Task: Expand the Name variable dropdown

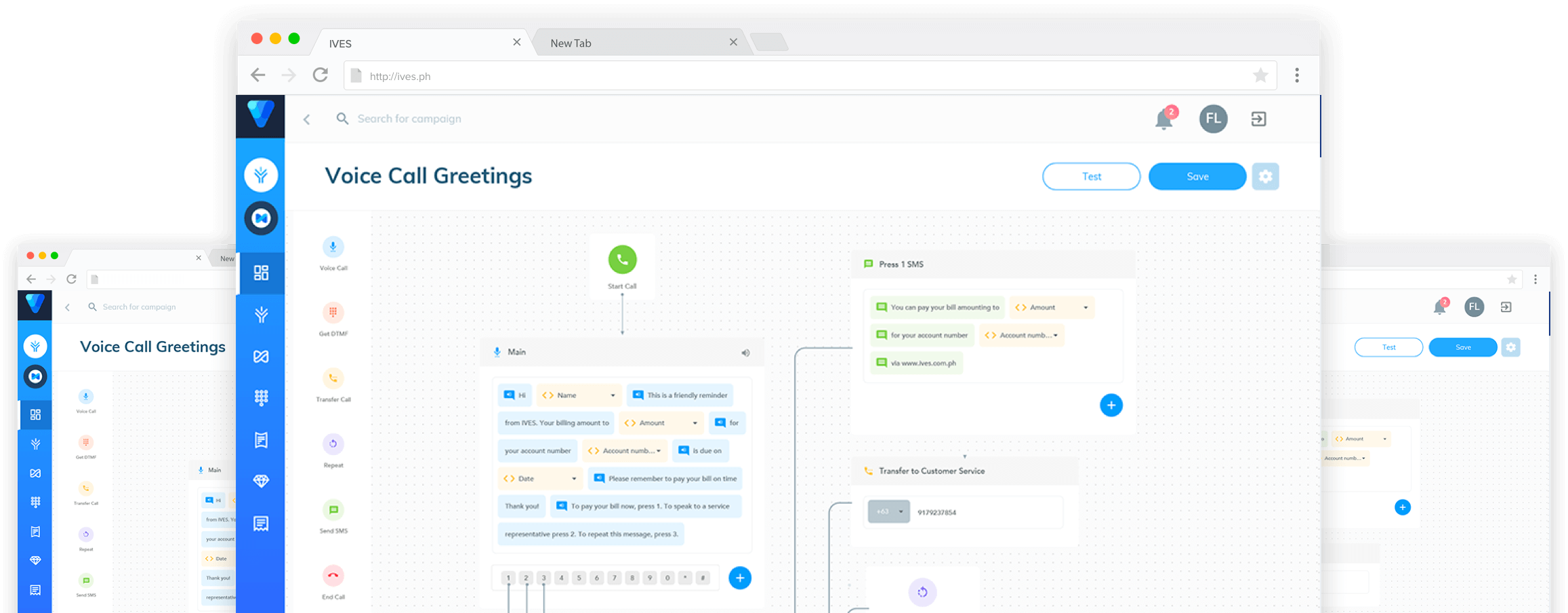Action: (613, 395)
